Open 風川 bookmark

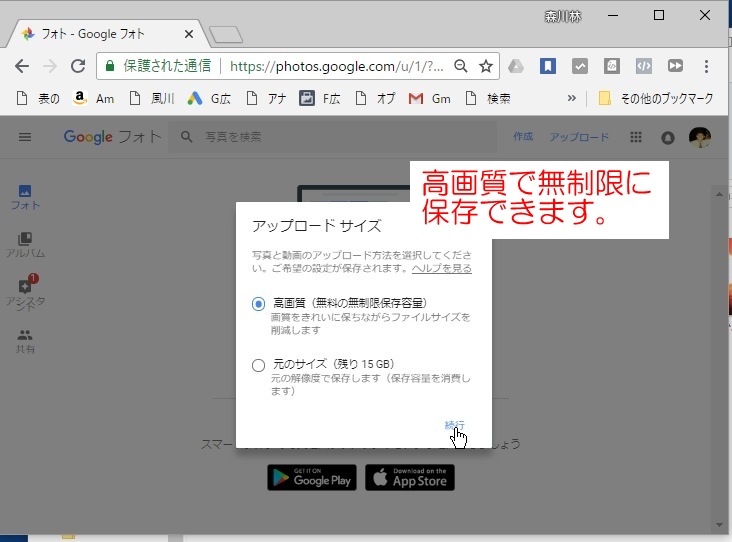152,99
